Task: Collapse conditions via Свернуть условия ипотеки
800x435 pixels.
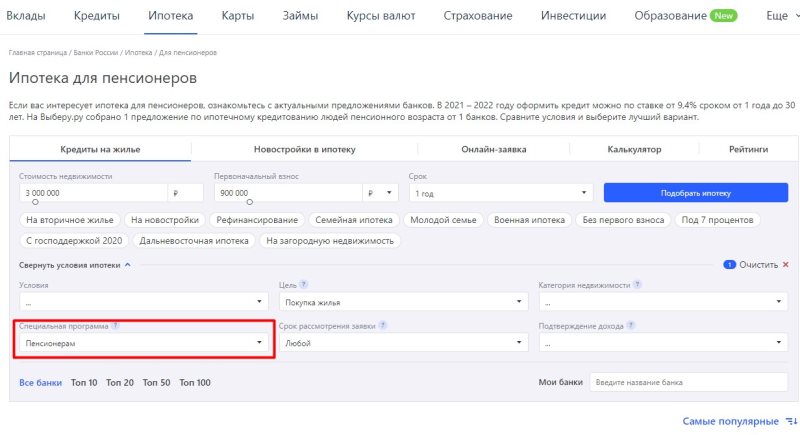Action: 74,265
